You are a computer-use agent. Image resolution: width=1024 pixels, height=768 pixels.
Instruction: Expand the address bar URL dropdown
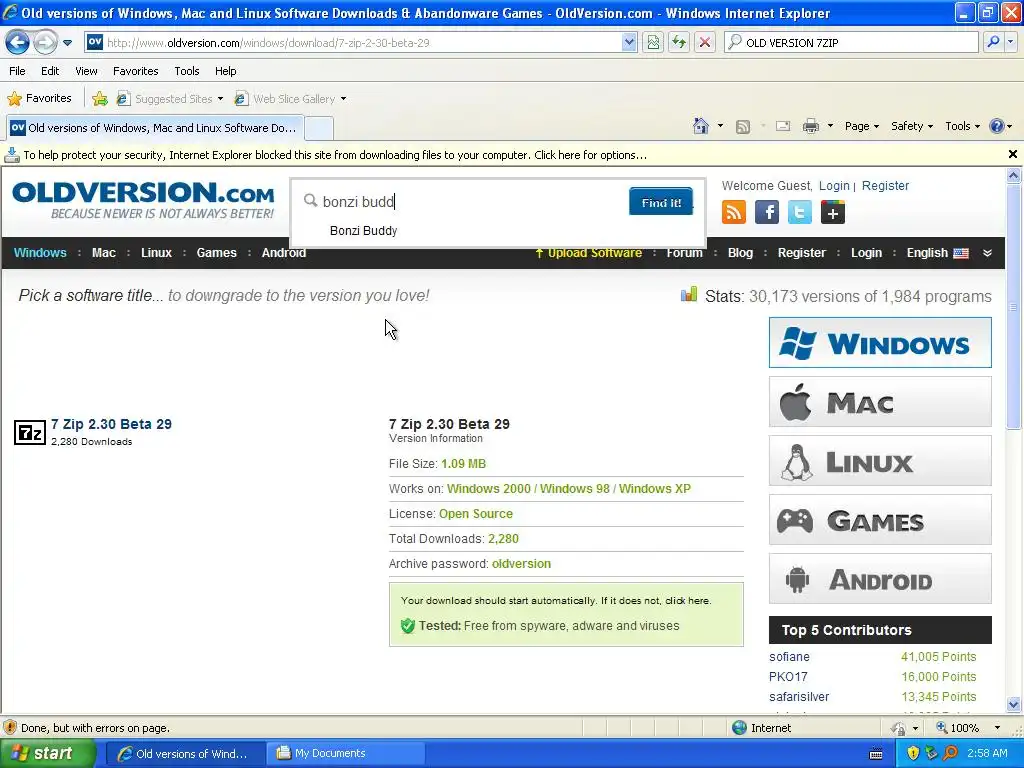click(x=629, y=43)
